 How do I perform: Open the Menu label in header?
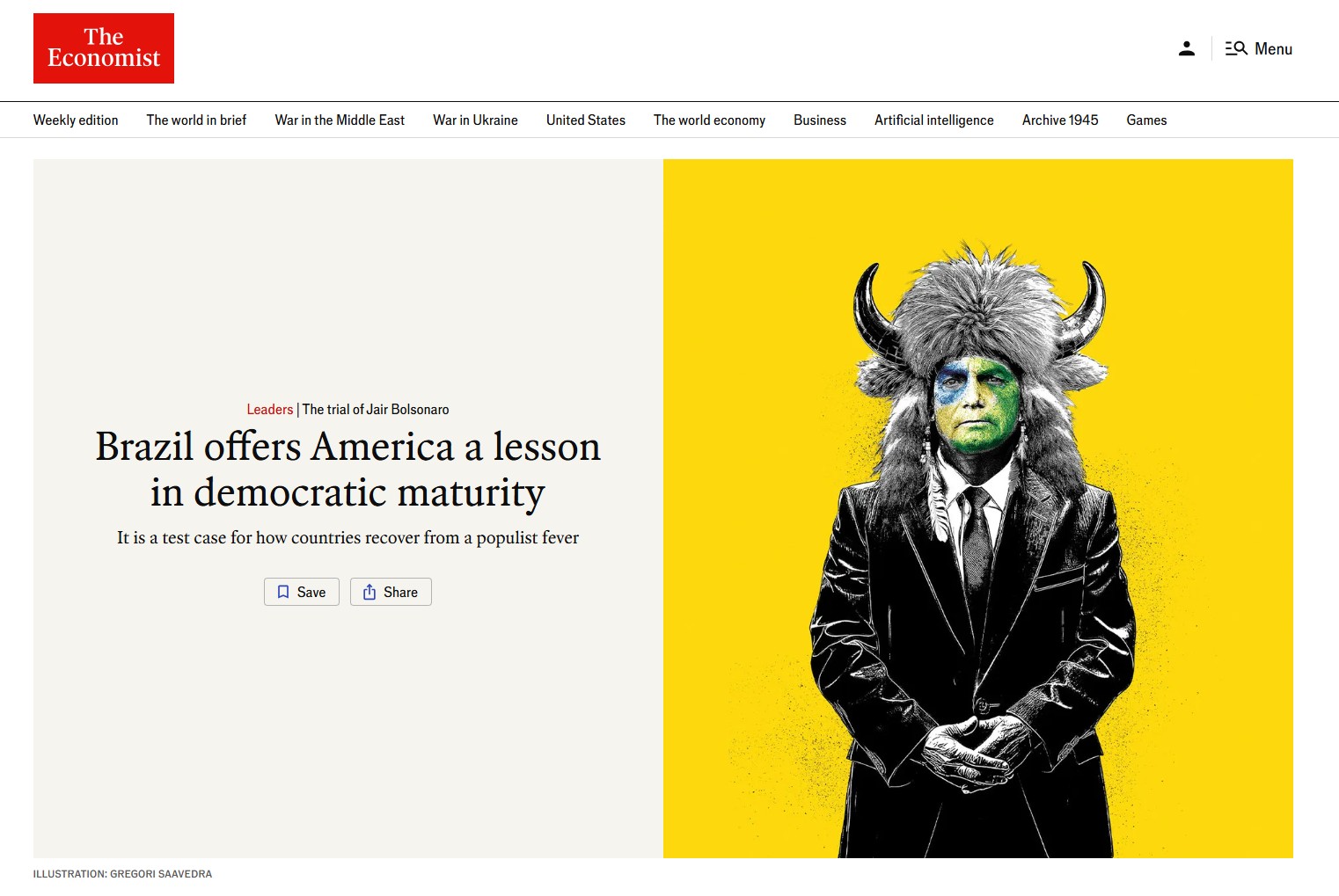[x=1273, y=49]
